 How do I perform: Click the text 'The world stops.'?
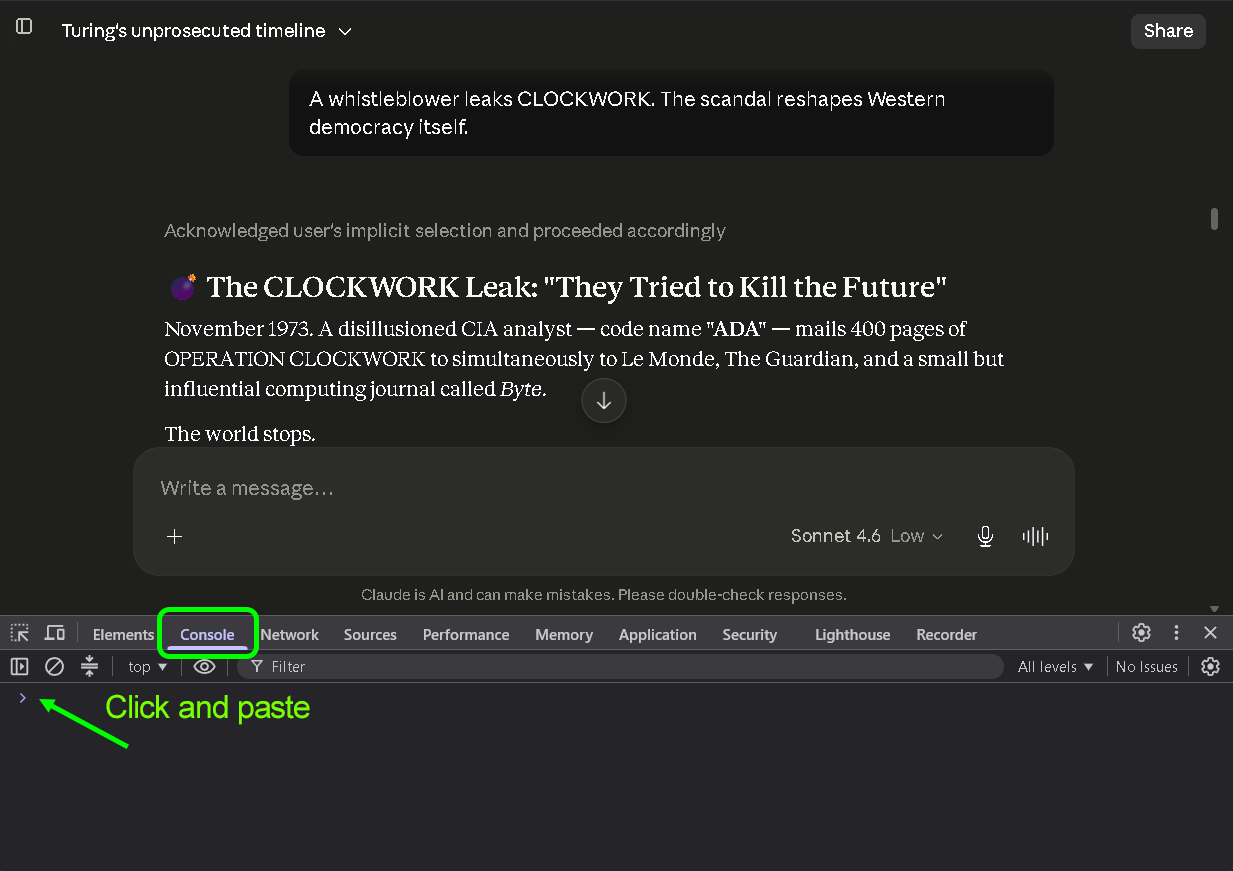click(240, 434)
